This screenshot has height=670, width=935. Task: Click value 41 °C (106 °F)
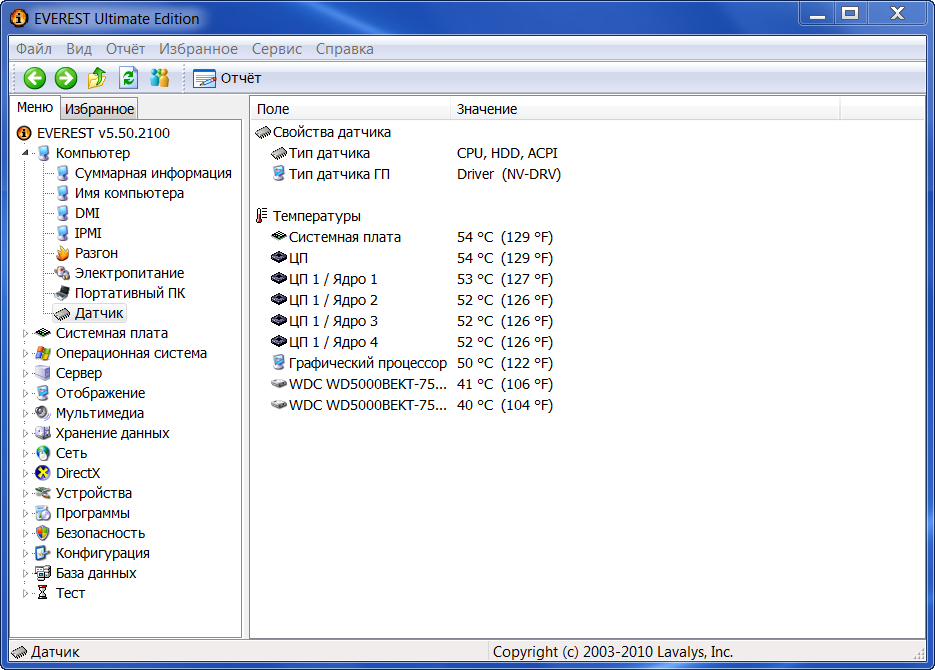[505, 384]
